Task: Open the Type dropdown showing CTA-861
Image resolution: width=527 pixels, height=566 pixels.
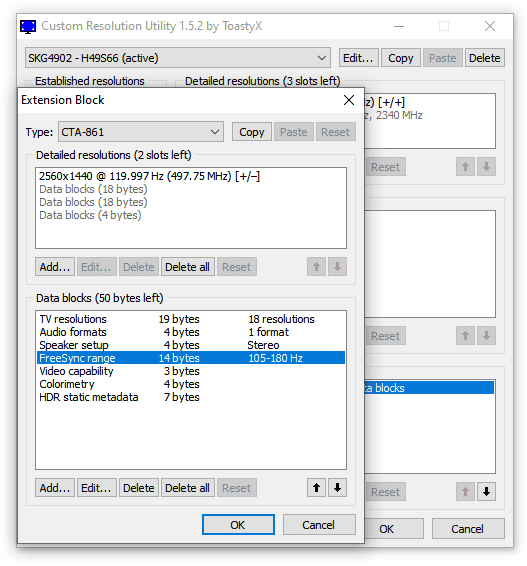Action: pyautogui.click(x=141, y=132)
